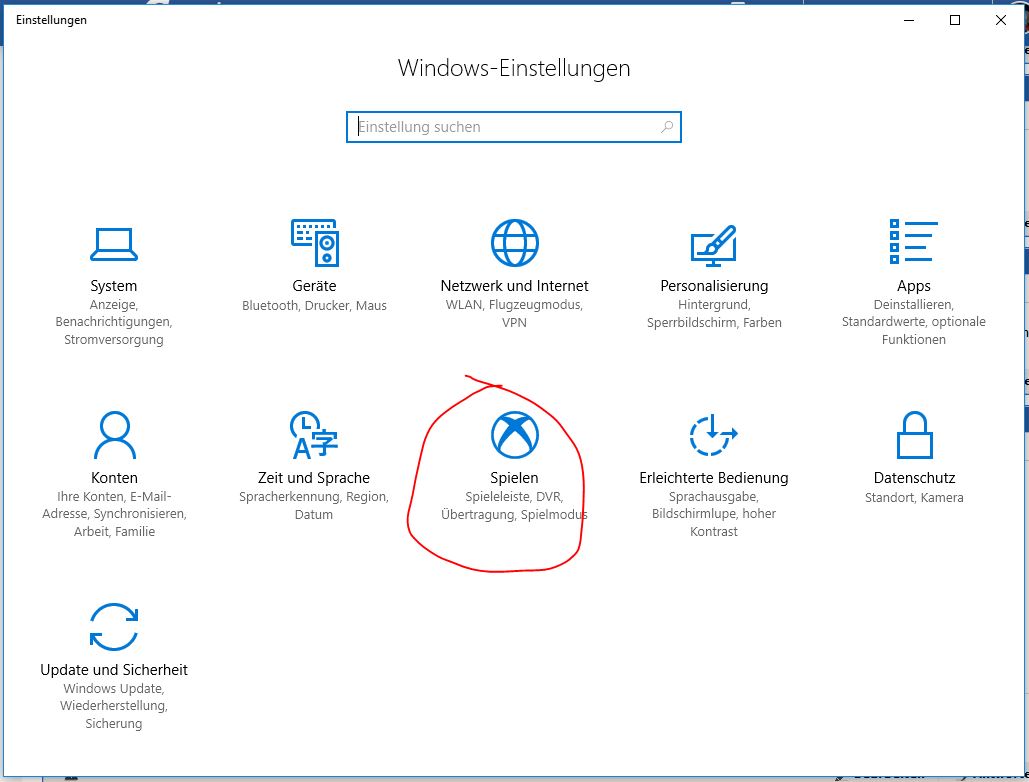Open the Zeit und Sprache icon
The image size is (1029, 782).
314,435
